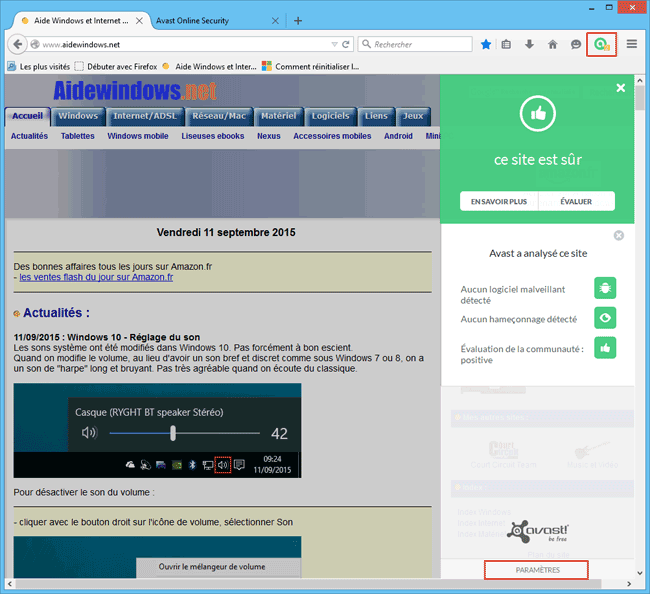Reload the page with the refresh icon
650x594 pixels.
point(346,44)
